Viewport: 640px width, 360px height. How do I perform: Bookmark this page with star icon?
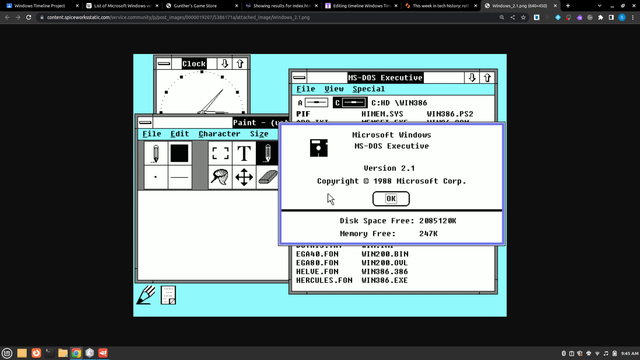pos(523,18)
